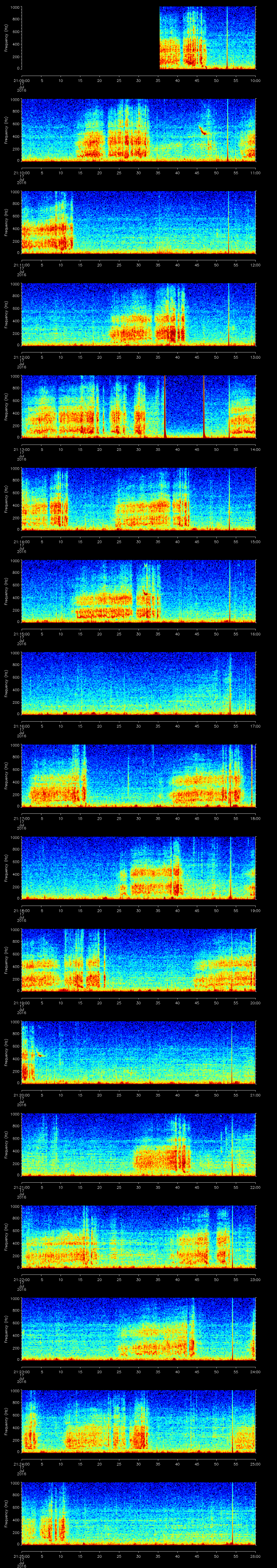277x1568 pixels.
Task: Select the spectrogram panel beginning at 21:22:00
Action: (x=138, y=1237)
